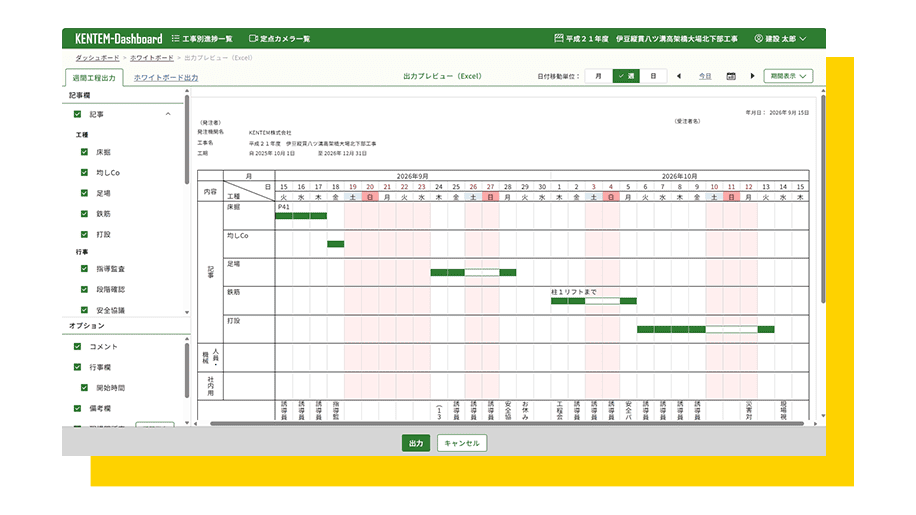Toggle the 安全協議 event checkbox

[x=84, y=309]
